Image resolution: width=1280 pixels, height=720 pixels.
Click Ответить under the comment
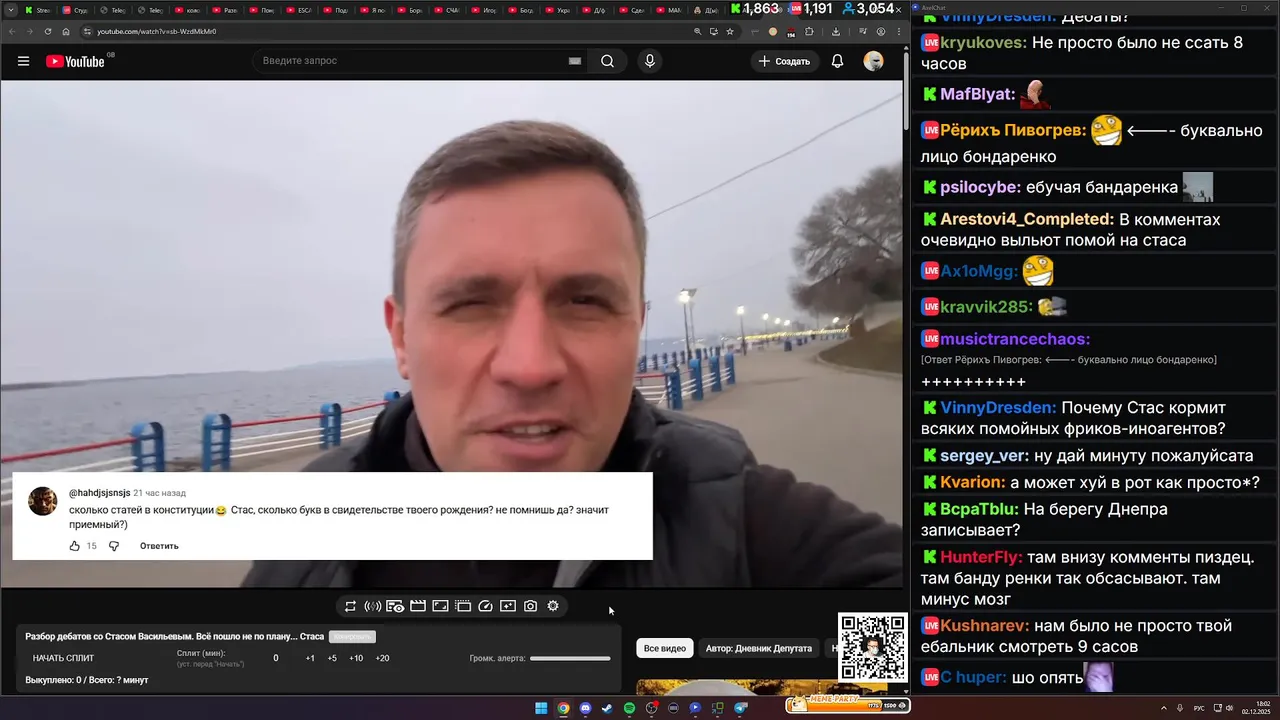coord(159,546)
